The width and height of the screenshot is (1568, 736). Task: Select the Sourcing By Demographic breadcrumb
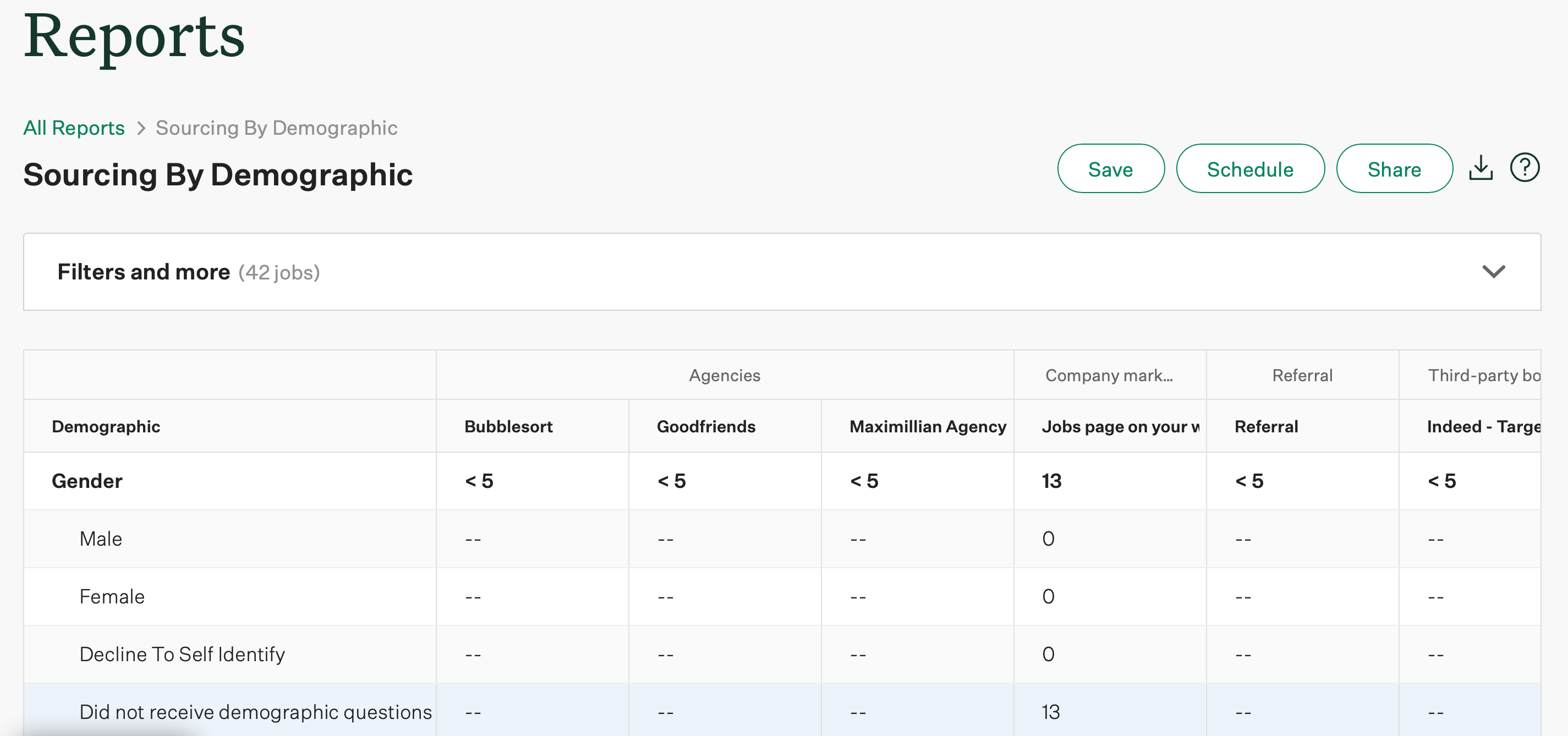coord(276,128)
